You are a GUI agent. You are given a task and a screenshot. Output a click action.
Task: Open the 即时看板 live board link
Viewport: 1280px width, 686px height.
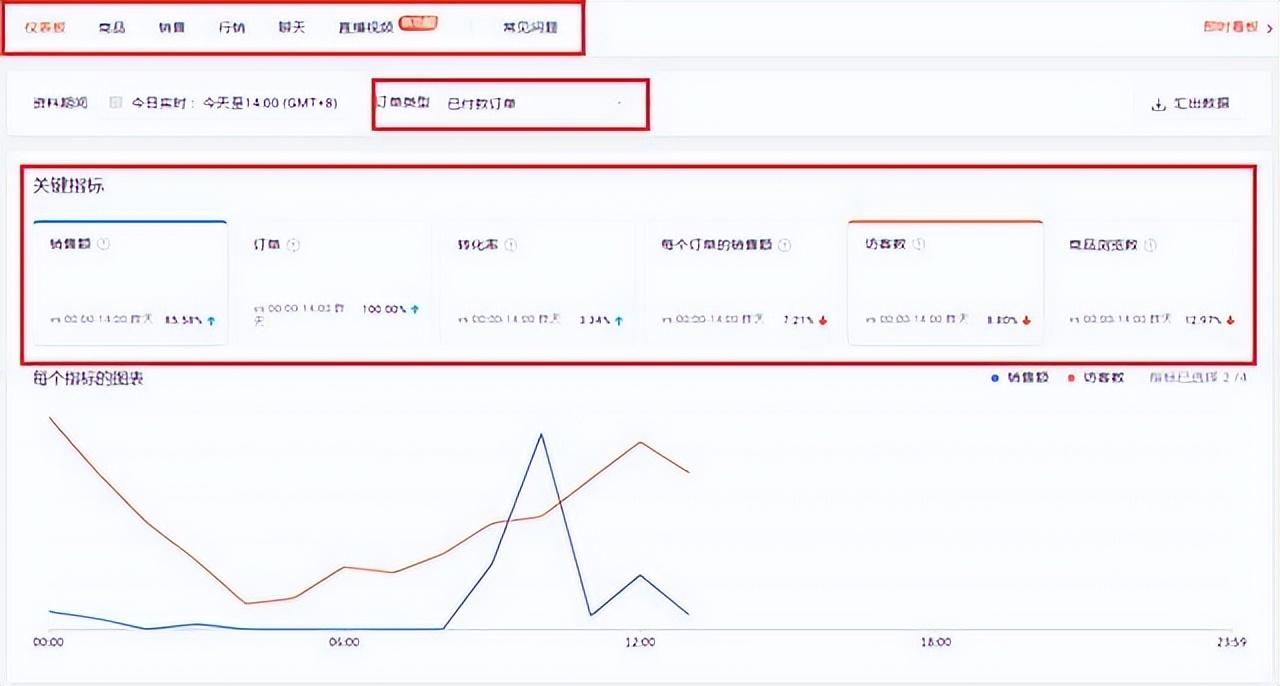tap(1237, 28)
